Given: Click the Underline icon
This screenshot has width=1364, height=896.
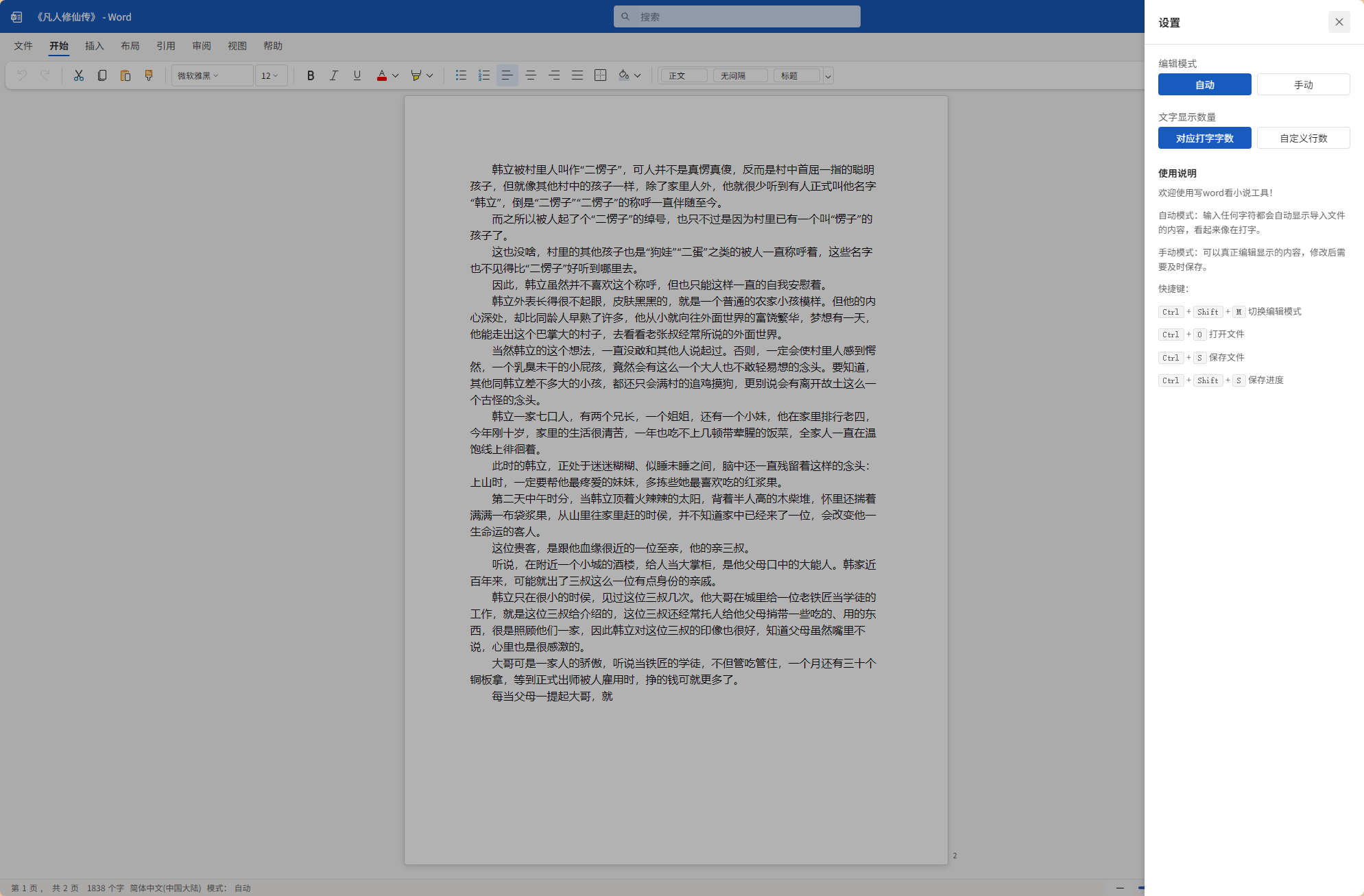Looking at the screenshot, I should 357,75.
